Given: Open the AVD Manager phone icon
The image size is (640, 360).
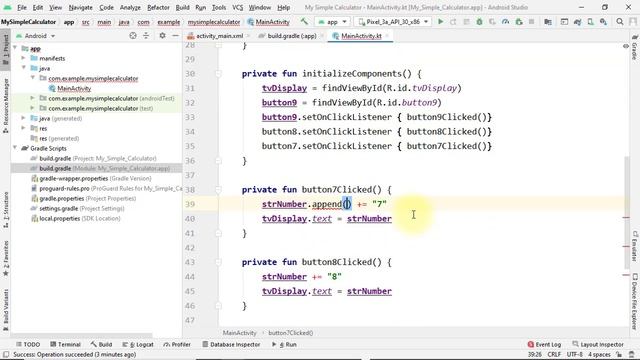Looking at the screenshot, I should (590, 22).
